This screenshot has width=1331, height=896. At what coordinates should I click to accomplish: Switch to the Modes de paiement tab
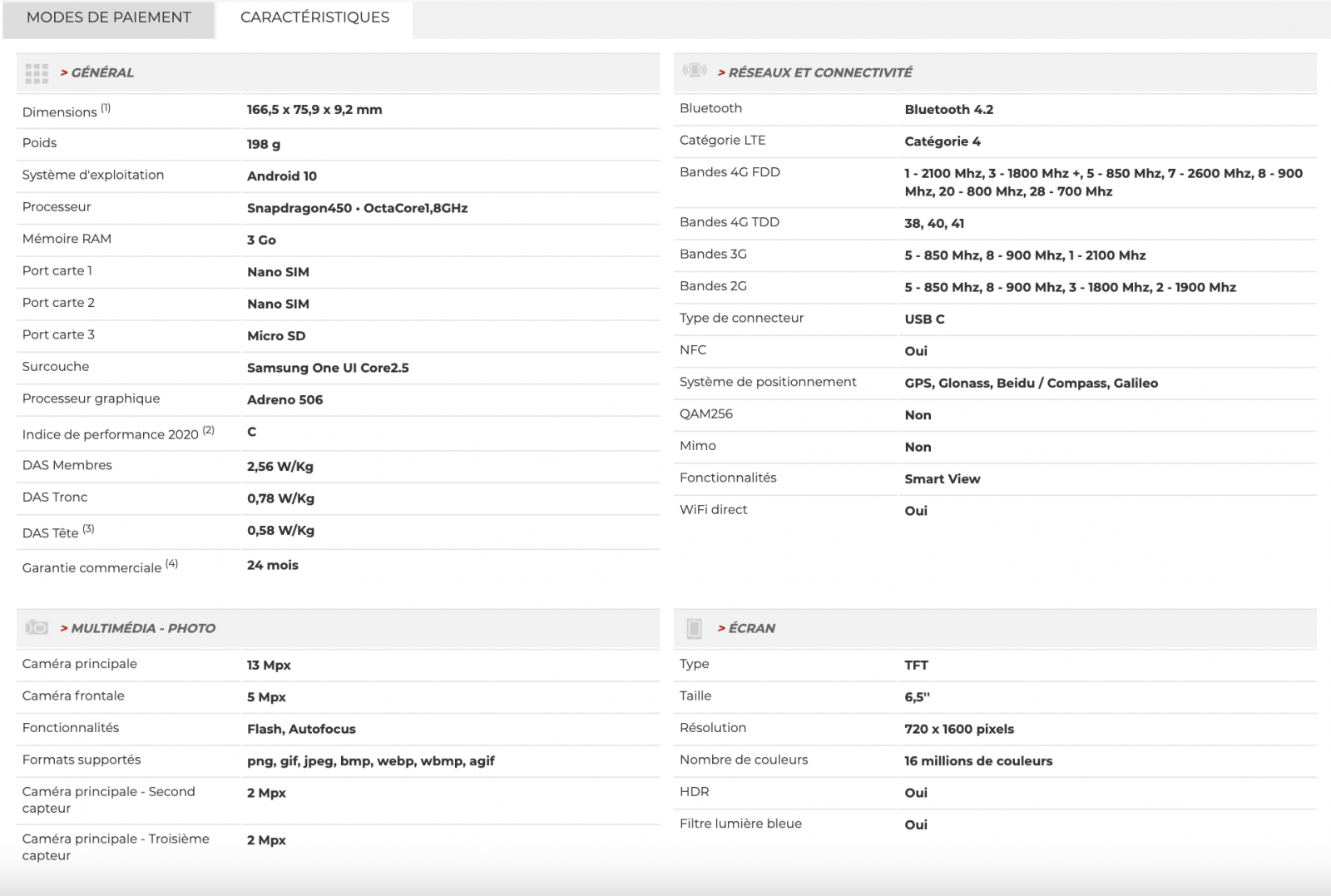(x=109, y=17)
